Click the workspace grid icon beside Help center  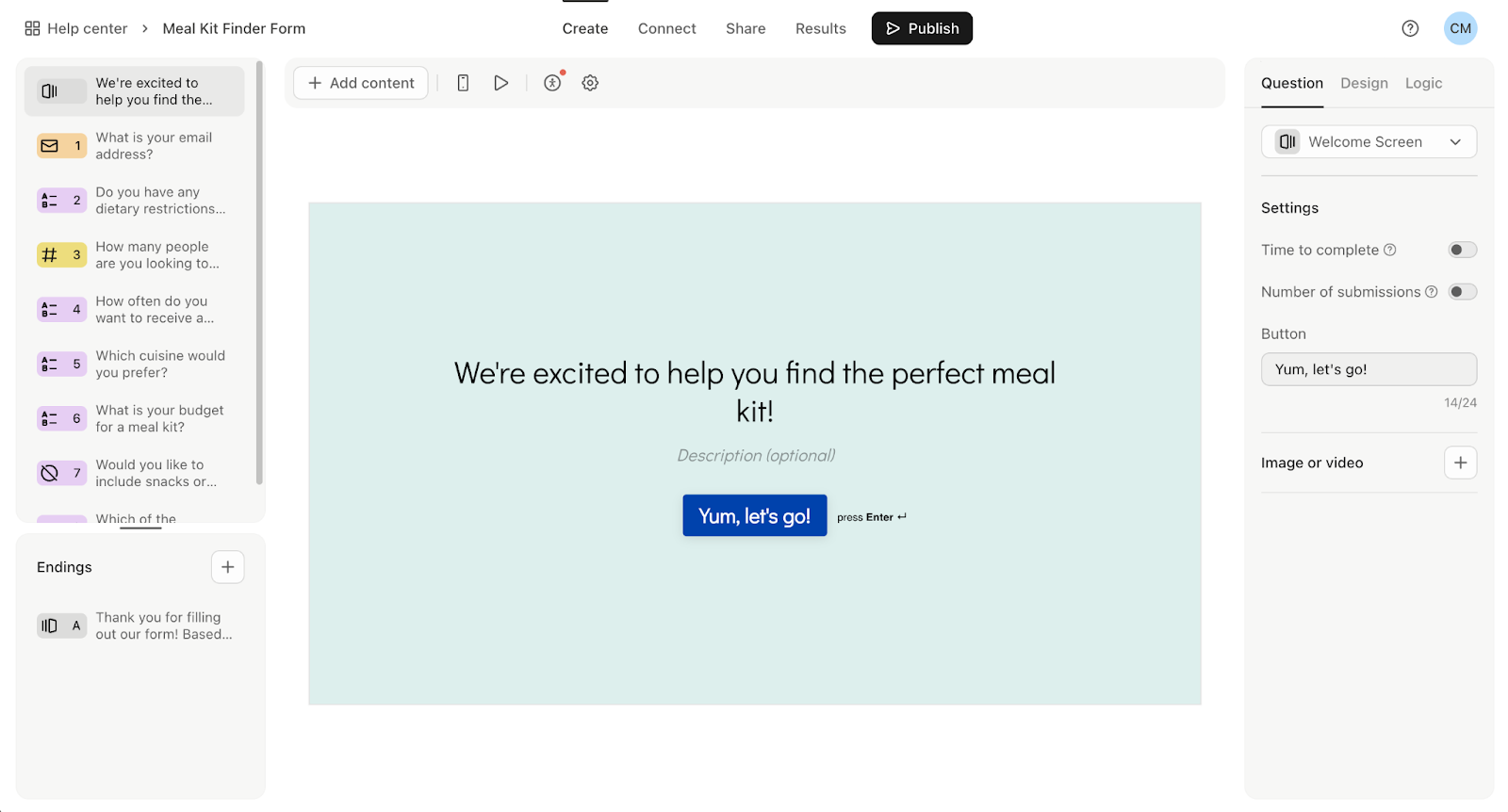click(x=32, y=28)
